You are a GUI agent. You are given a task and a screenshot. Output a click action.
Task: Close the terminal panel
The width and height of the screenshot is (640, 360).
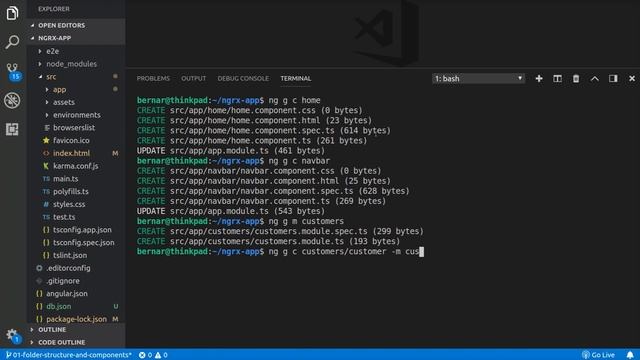pos(632,78)
